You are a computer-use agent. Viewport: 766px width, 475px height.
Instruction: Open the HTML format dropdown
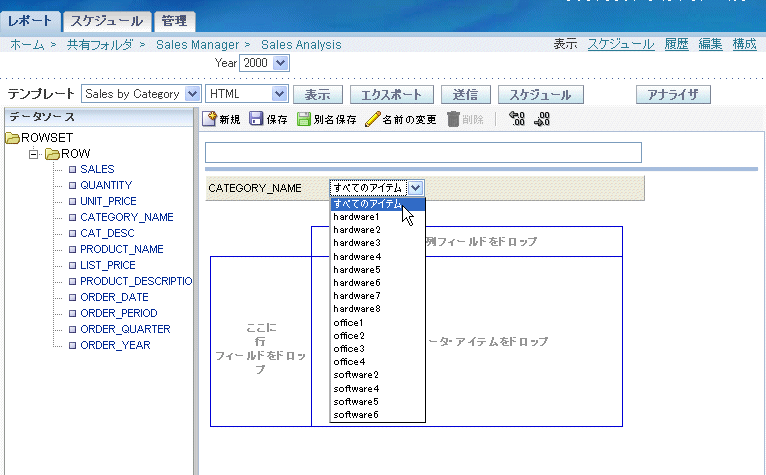[279, 94]
